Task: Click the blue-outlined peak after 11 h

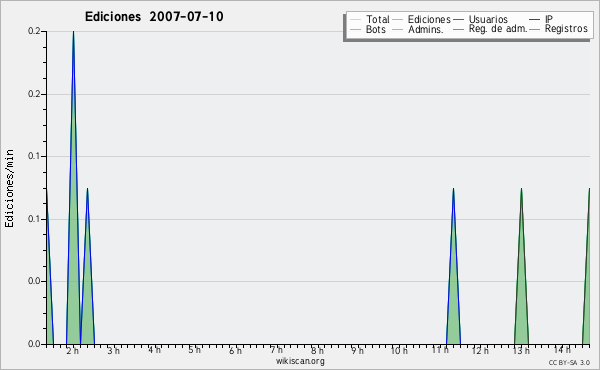Action: coord(453,266)
